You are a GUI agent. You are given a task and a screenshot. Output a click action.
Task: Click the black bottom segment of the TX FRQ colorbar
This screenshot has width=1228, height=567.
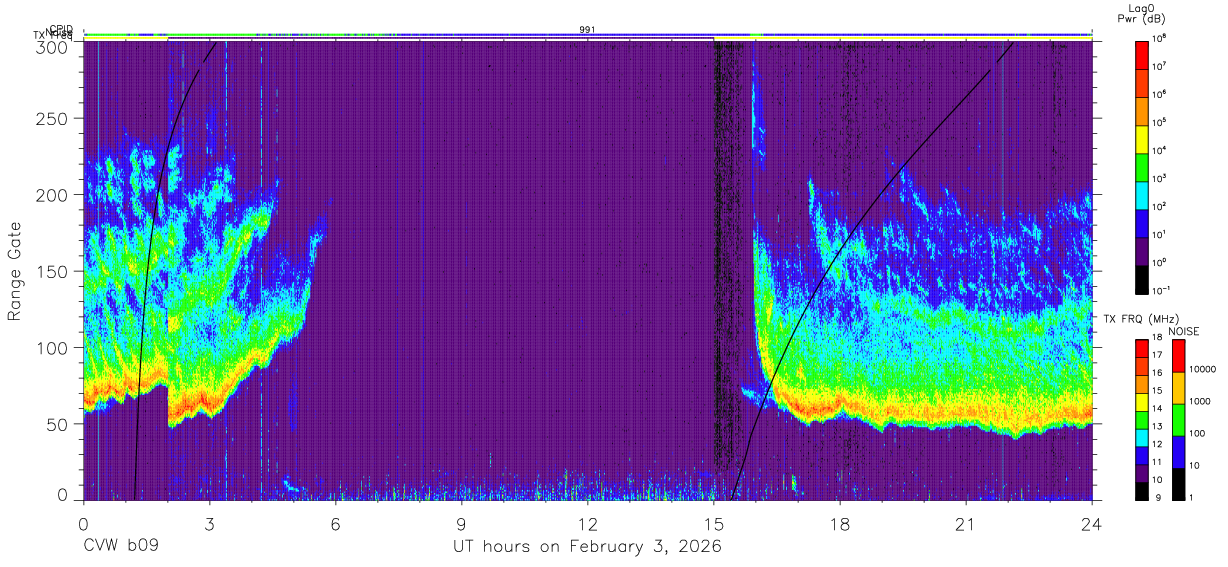click(x=1142, y=489)
